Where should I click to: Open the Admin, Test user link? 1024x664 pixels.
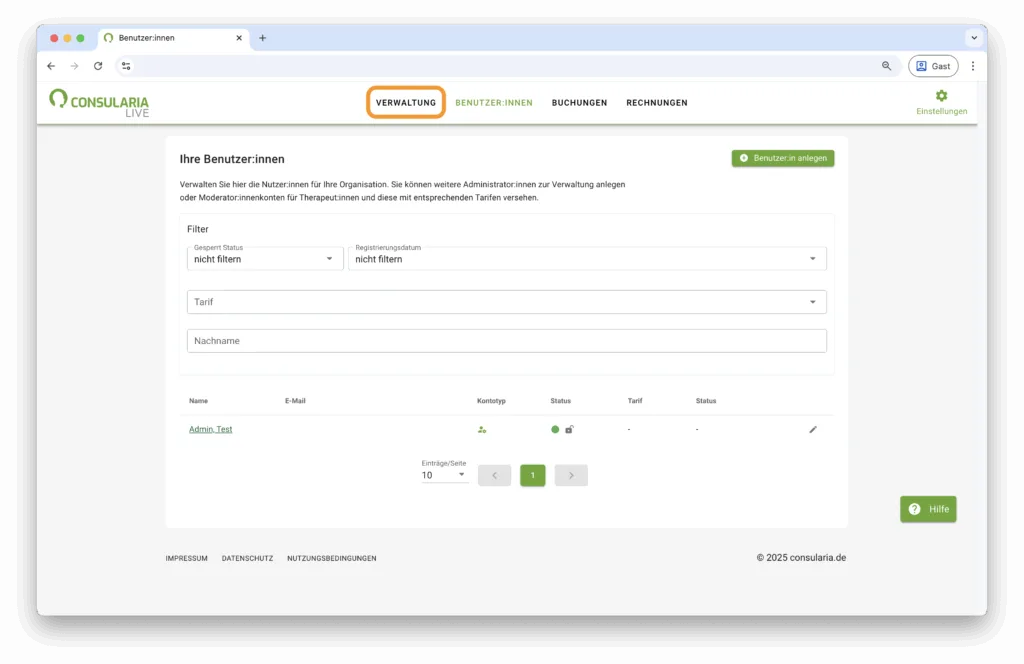tap(210, 429)
